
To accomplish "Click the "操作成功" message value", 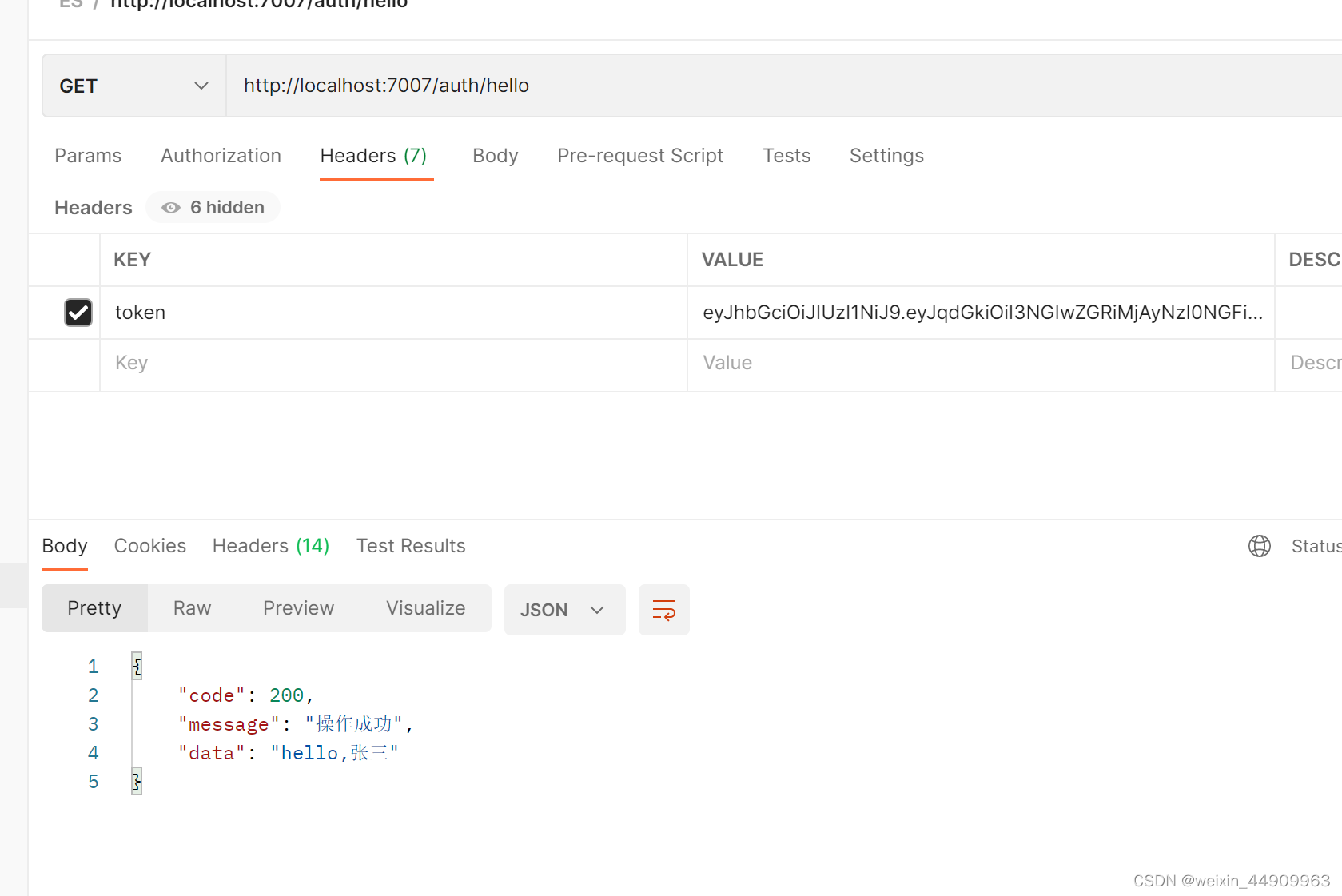I will pyautogui.click(x=354, y=724).
